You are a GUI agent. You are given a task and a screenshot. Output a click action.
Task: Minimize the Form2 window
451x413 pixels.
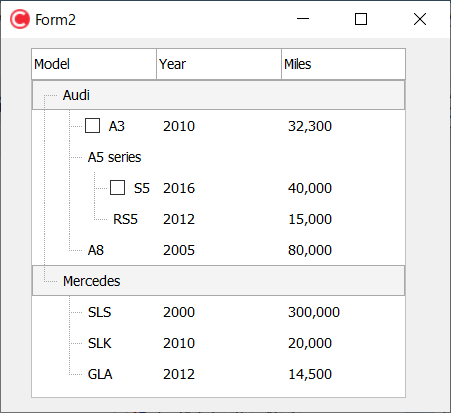pos(303,19)
